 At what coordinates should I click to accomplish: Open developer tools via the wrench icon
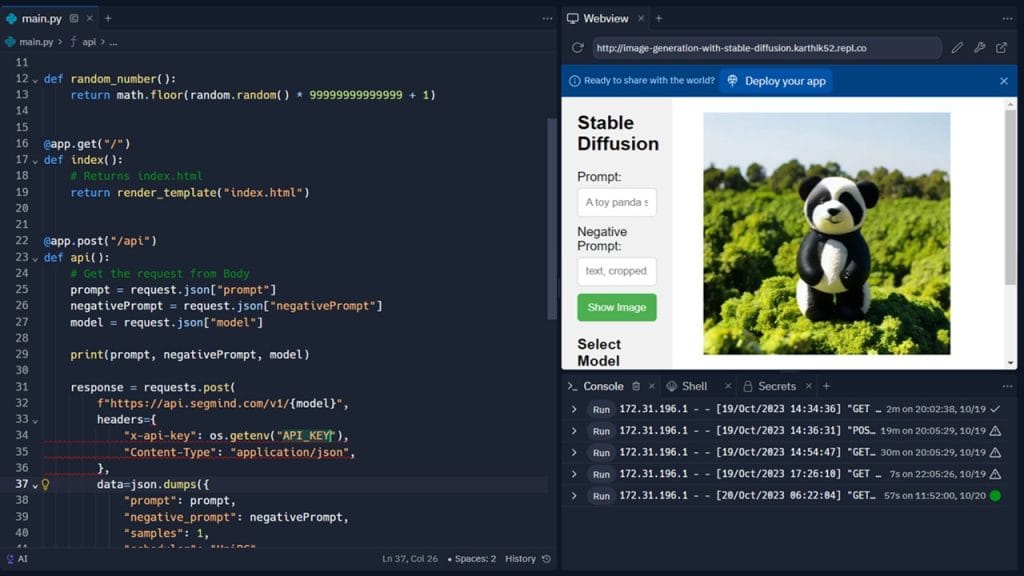point(979,47)
